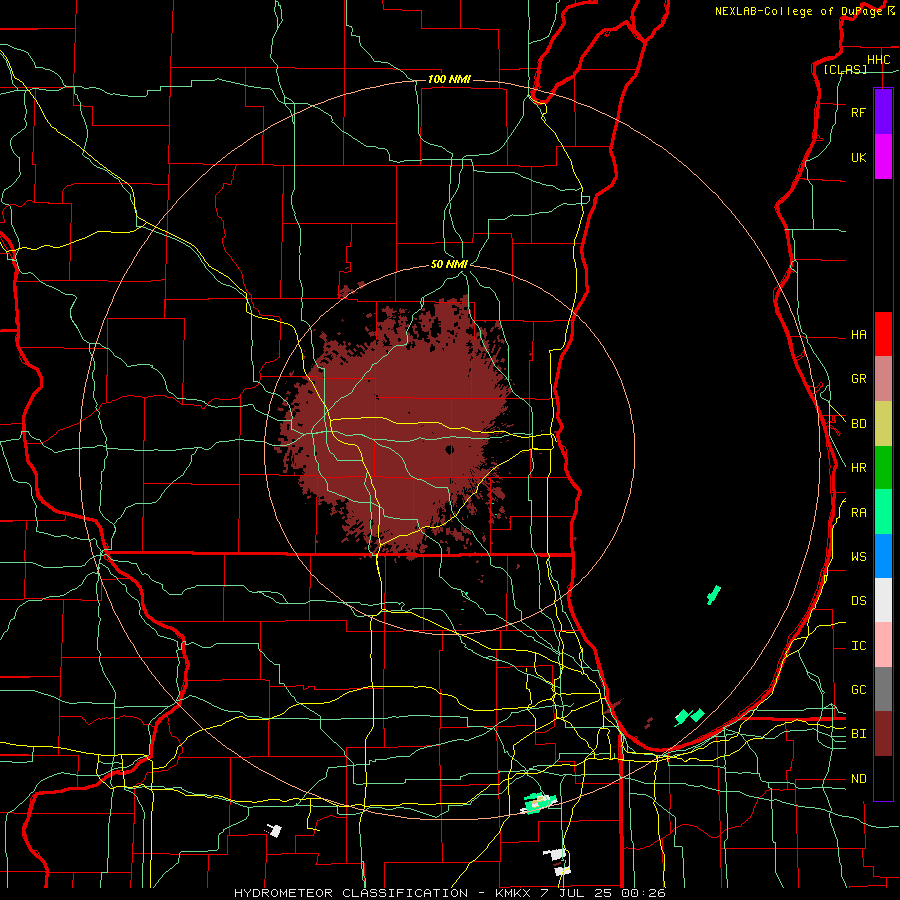Viewport: 900px width, 900px height.
Task: Click the RF legend label
Action: (x=858, y=113)
